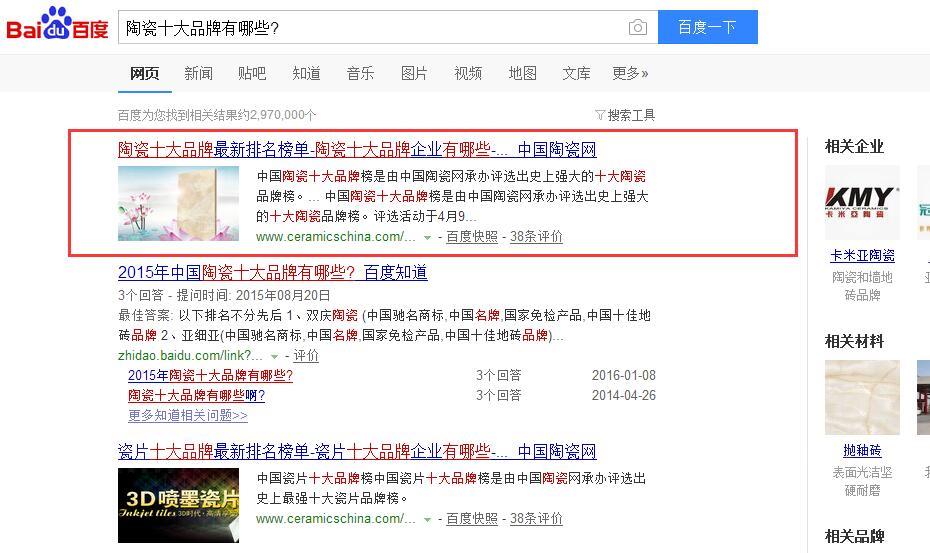This screenshot has width=930, height=553.
Task: Open sub-link 2015年陶瓷十大品牌有哪些?
Action: pos(211,376)
